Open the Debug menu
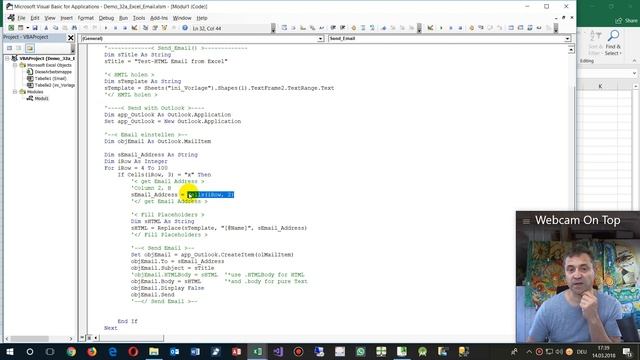This screenshot has width=640, height=360. click(x=107, y=18)
